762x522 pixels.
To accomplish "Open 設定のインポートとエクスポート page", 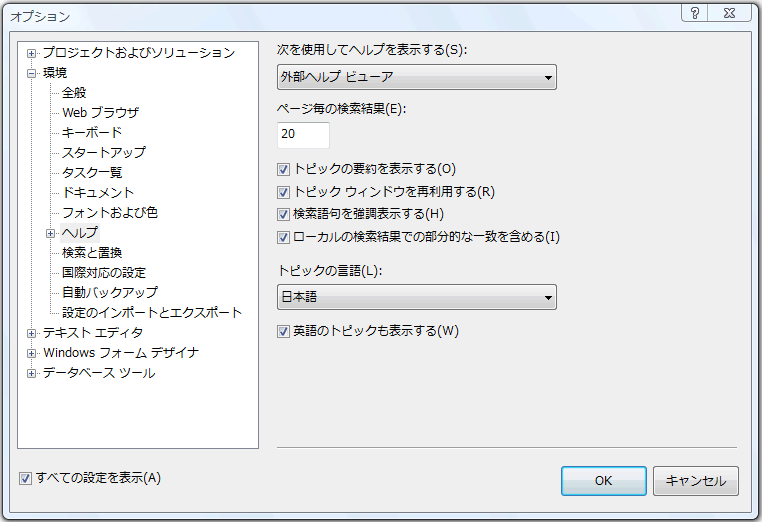I will click(x=152, y=312).
